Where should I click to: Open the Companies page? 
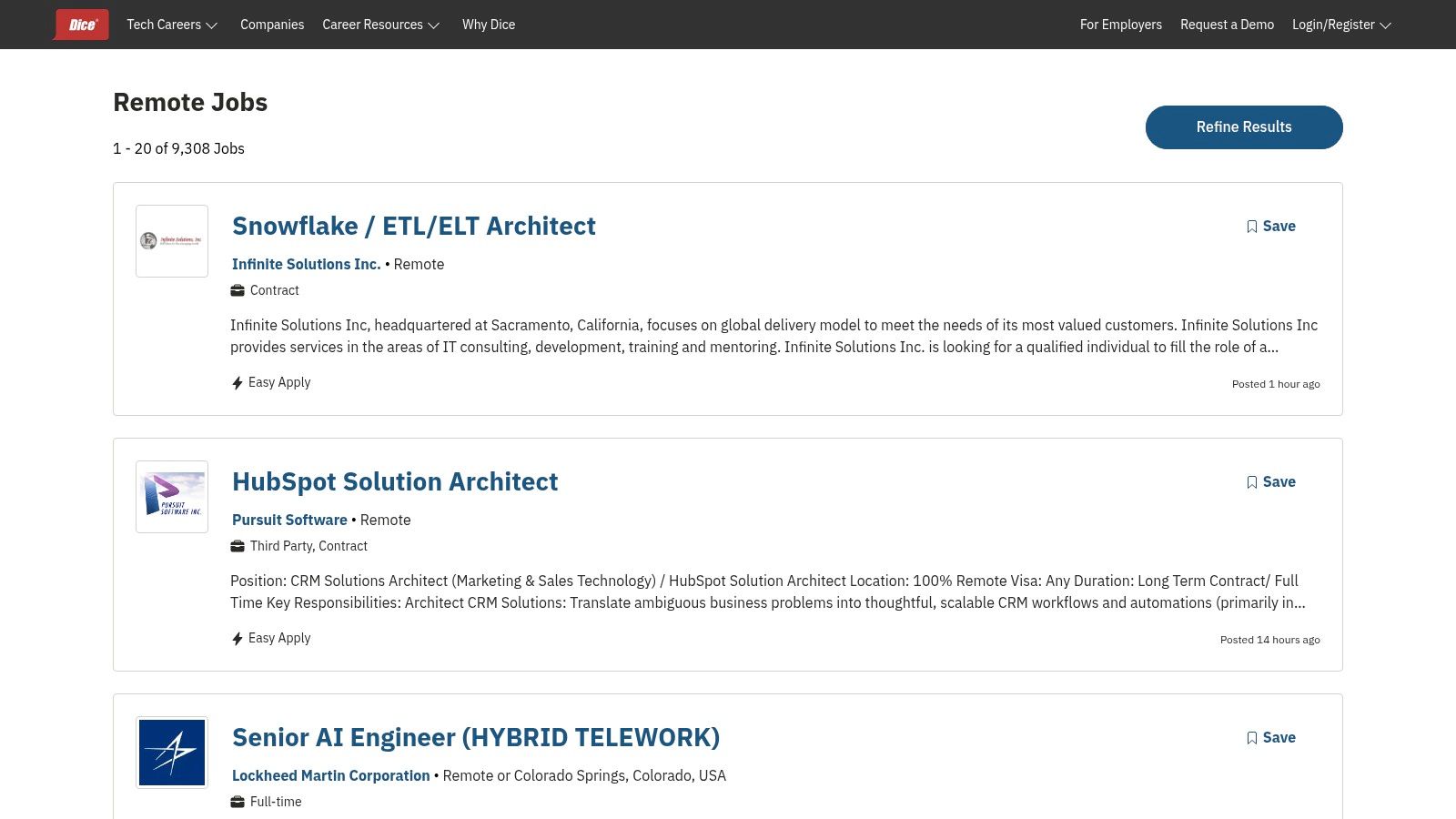(x=272, y=25)
